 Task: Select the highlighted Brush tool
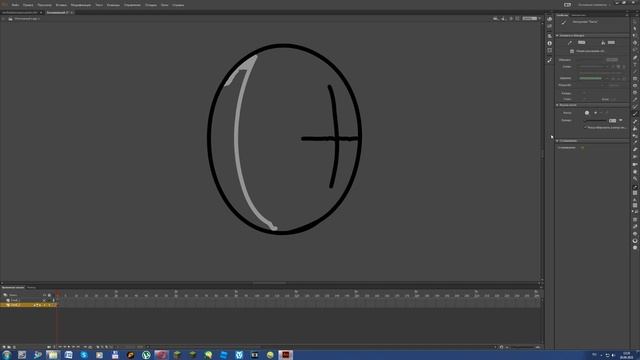635,114
